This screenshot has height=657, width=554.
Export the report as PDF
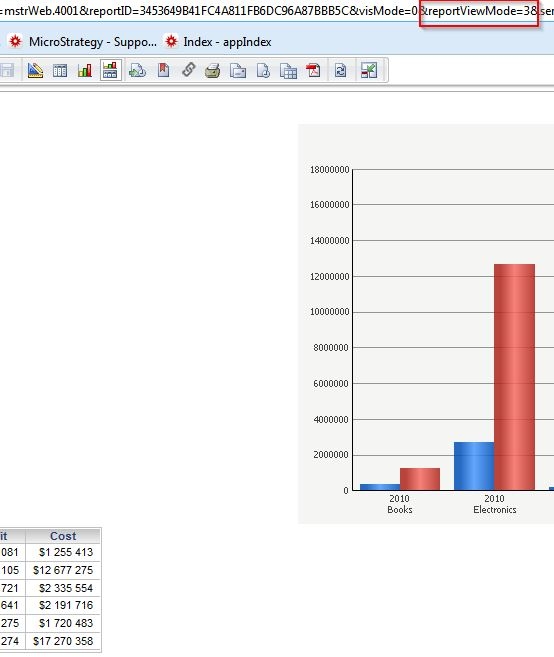(x=313, y=70)
